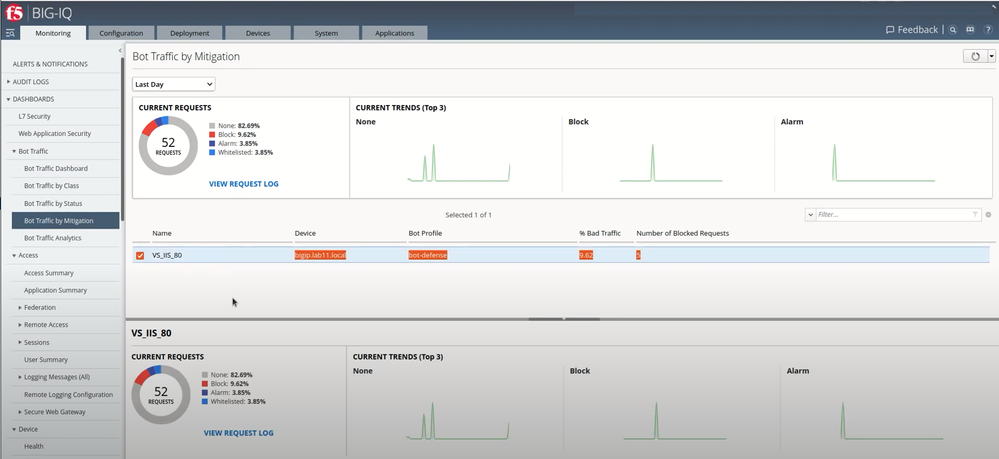The width and height of the screenshot is (999, 459).
Task: Click the top View Request Log link
Action: 243,184
